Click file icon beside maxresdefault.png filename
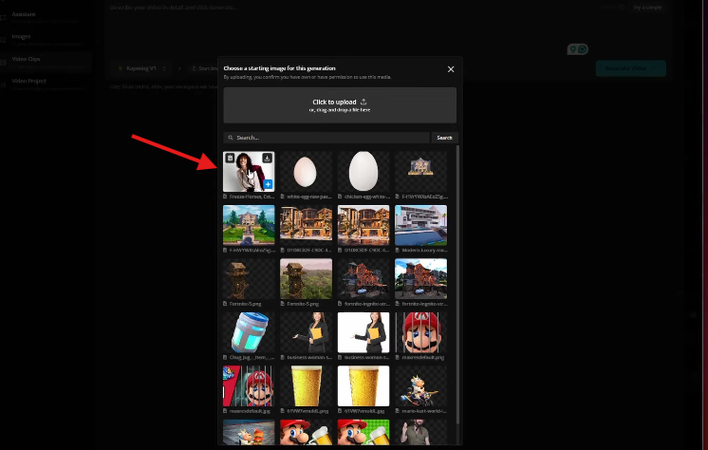The height and width of the screenshot is (450, 708). pos(397,357)
